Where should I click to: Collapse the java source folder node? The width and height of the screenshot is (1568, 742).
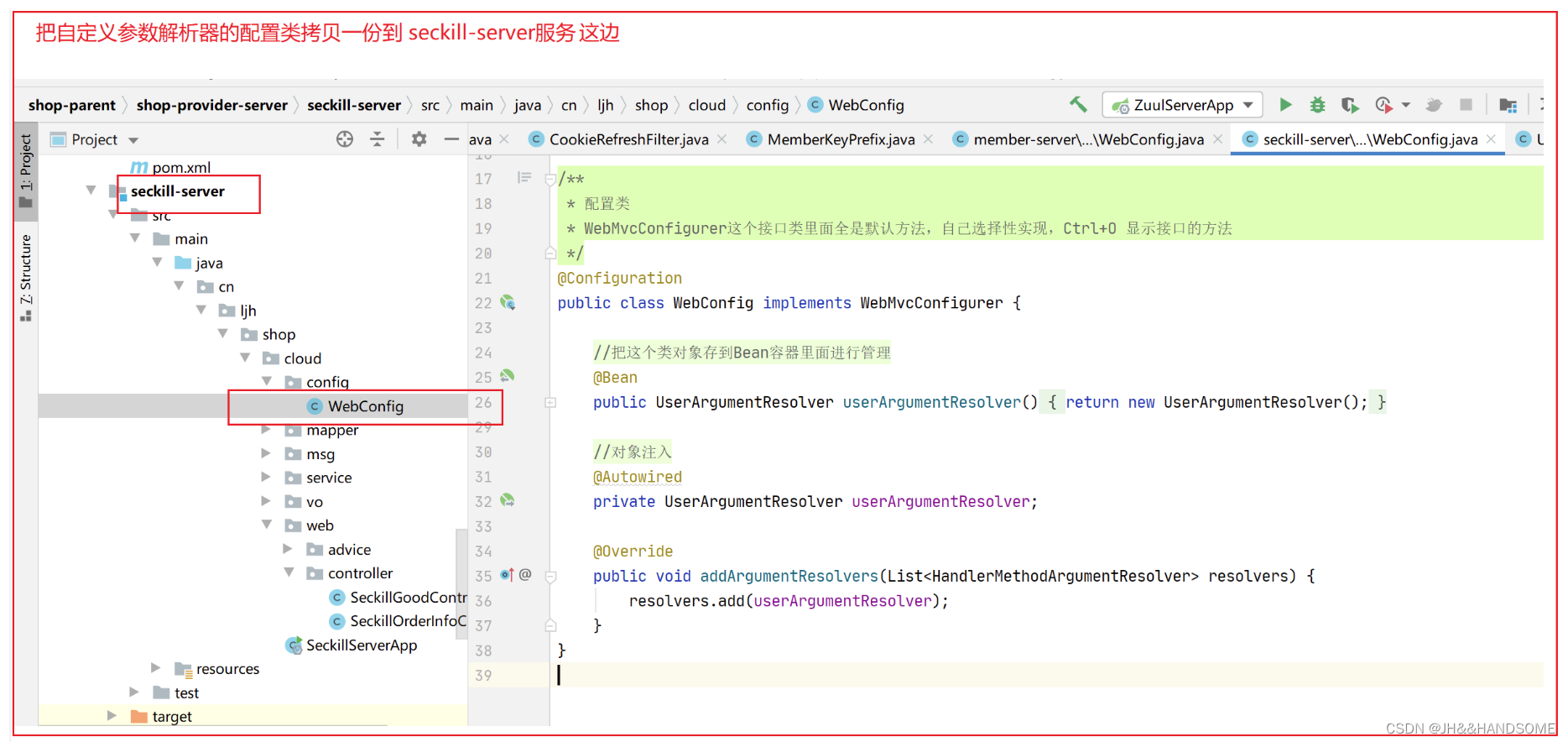click(157, 263)
